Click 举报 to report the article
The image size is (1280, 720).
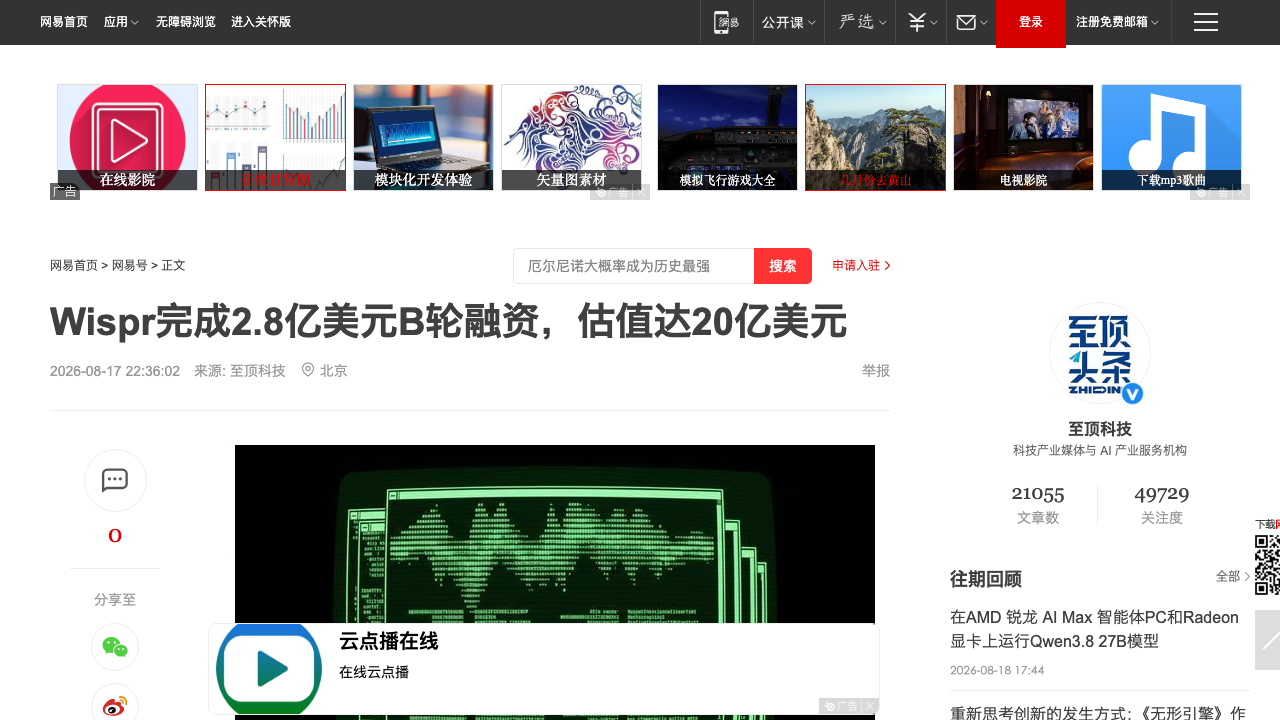876,371
